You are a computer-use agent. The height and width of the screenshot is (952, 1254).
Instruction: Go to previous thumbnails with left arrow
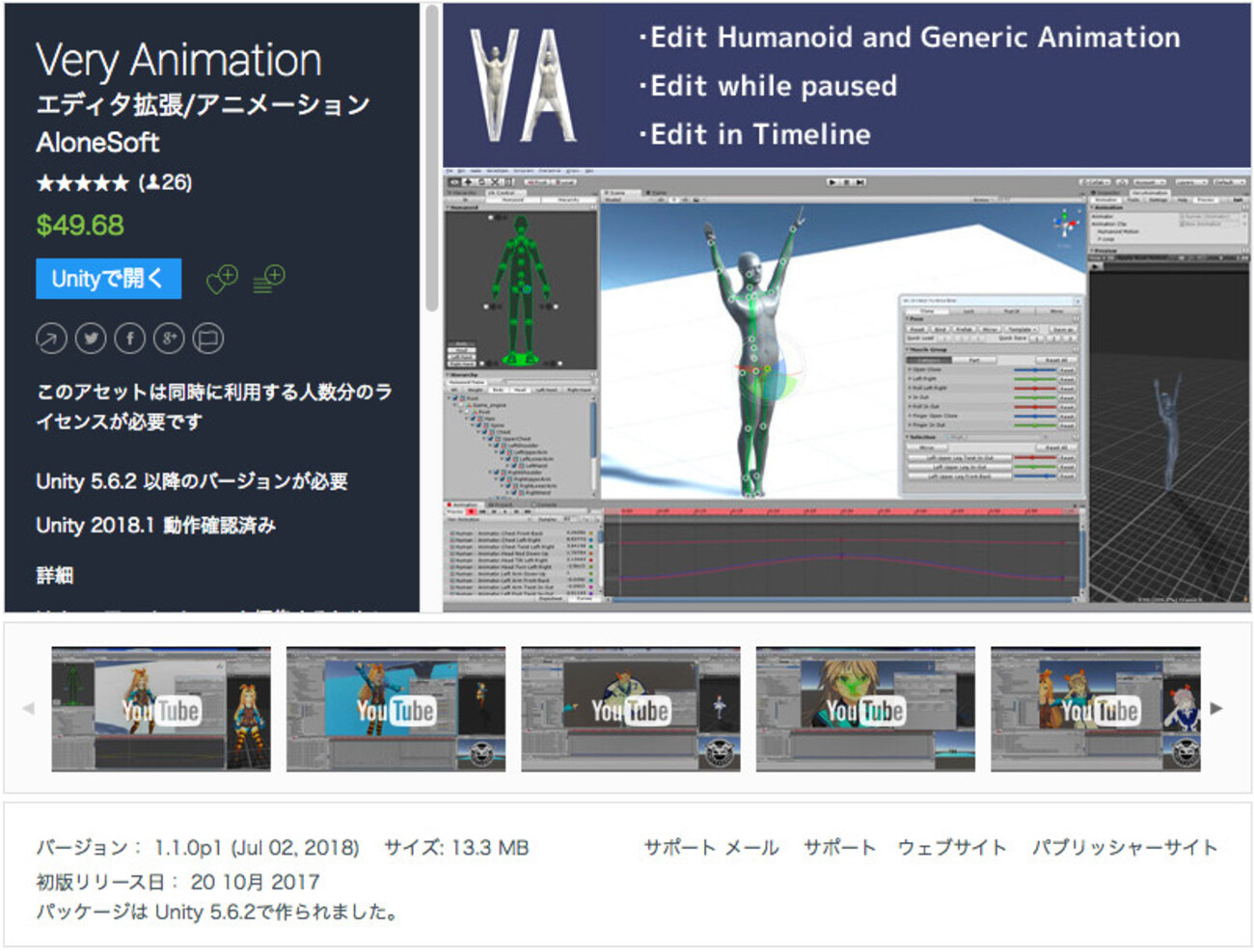tap(28, 708)
